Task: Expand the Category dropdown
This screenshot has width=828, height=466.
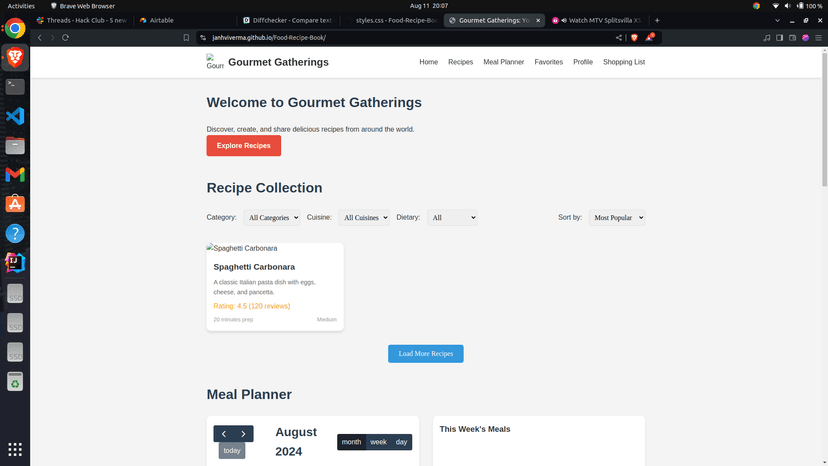Action: [x=272, y=218]
